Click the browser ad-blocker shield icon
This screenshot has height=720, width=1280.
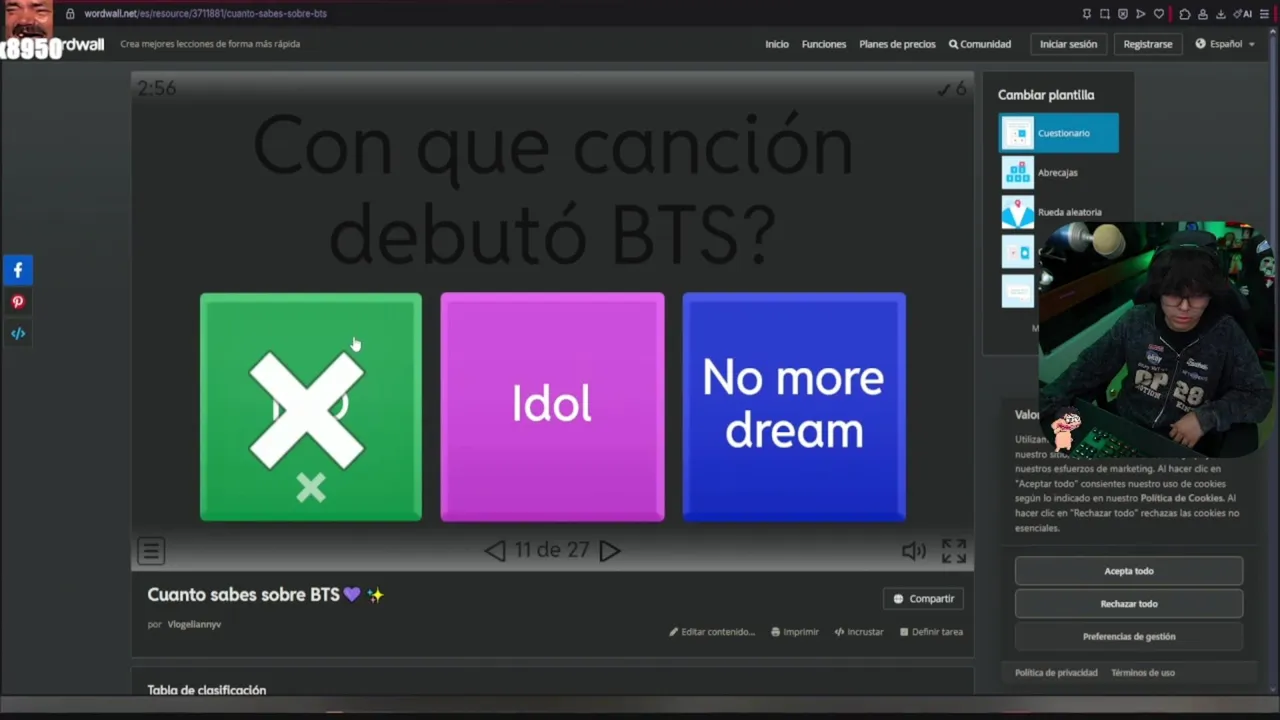tap(1123, 14)
